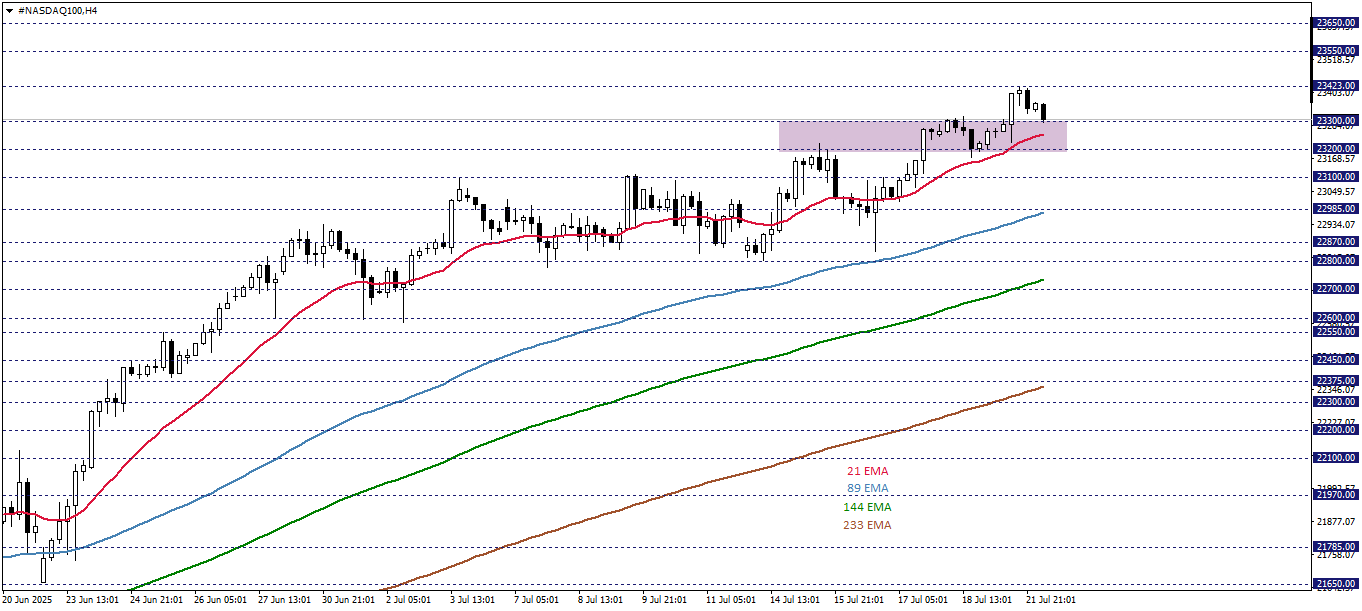Click the 89 EMA legend label
The image size is (1362, 611).
click(867, 489)
